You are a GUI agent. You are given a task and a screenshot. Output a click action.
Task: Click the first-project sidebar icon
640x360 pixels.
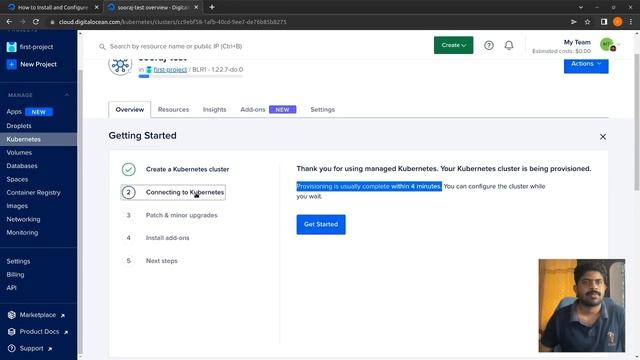11,47
